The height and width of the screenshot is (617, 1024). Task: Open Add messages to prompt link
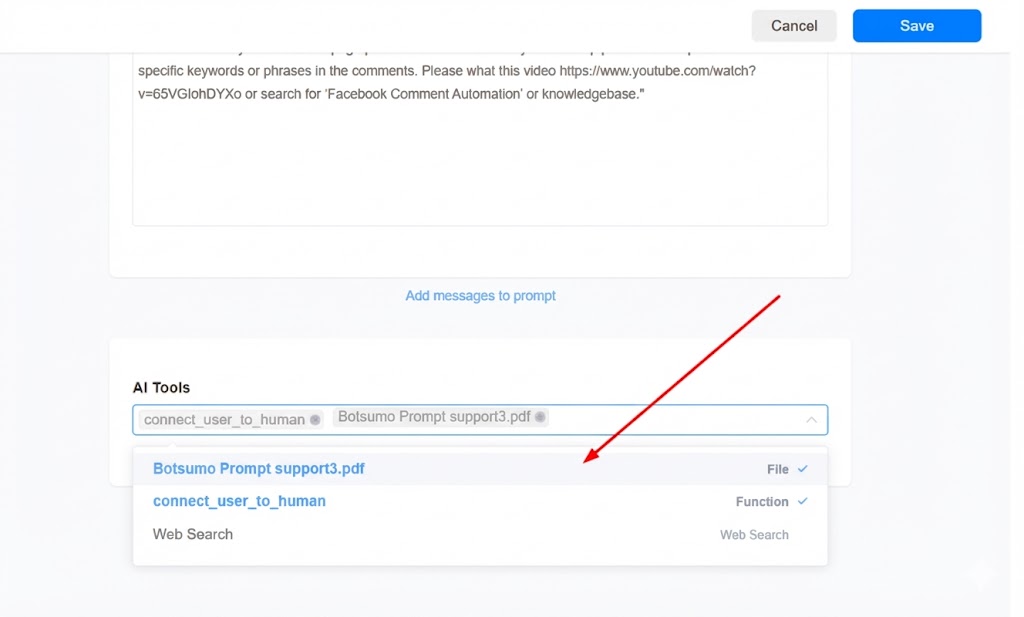pos(480,296)
